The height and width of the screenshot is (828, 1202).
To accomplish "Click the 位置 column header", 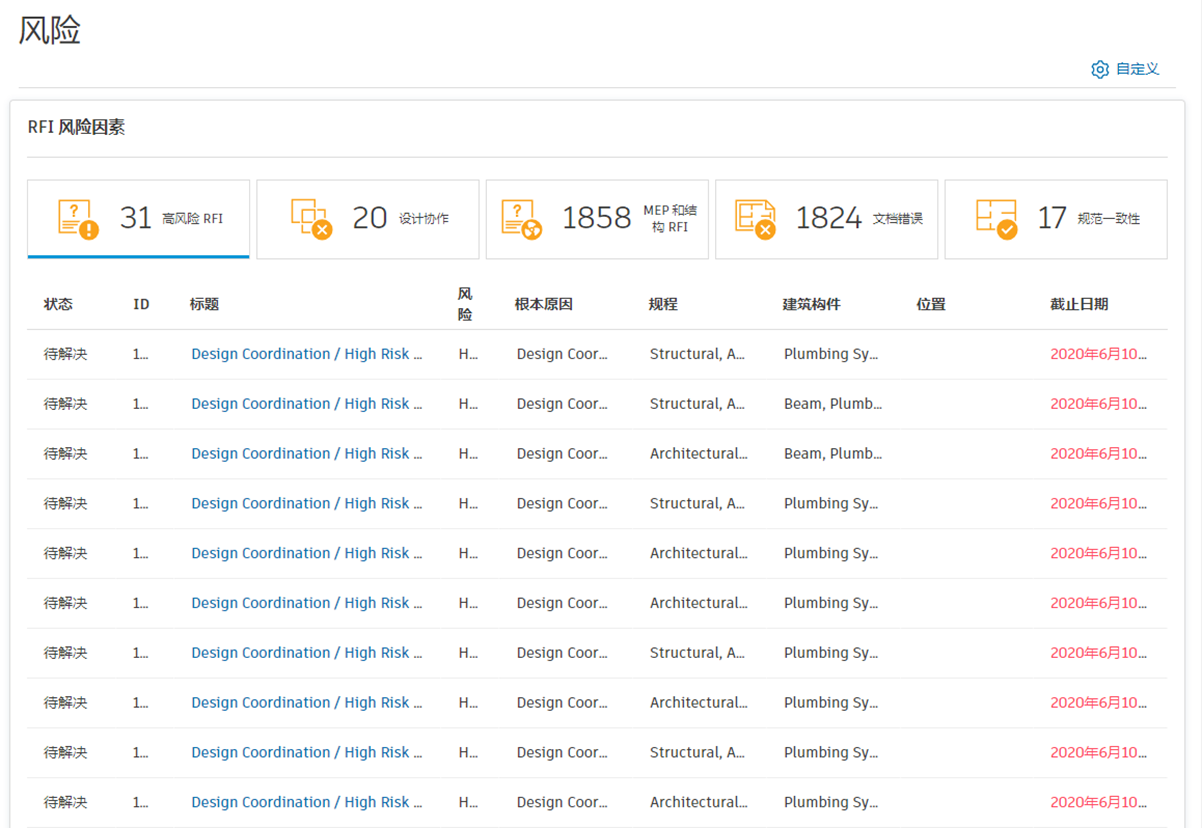I will (931, 304).
